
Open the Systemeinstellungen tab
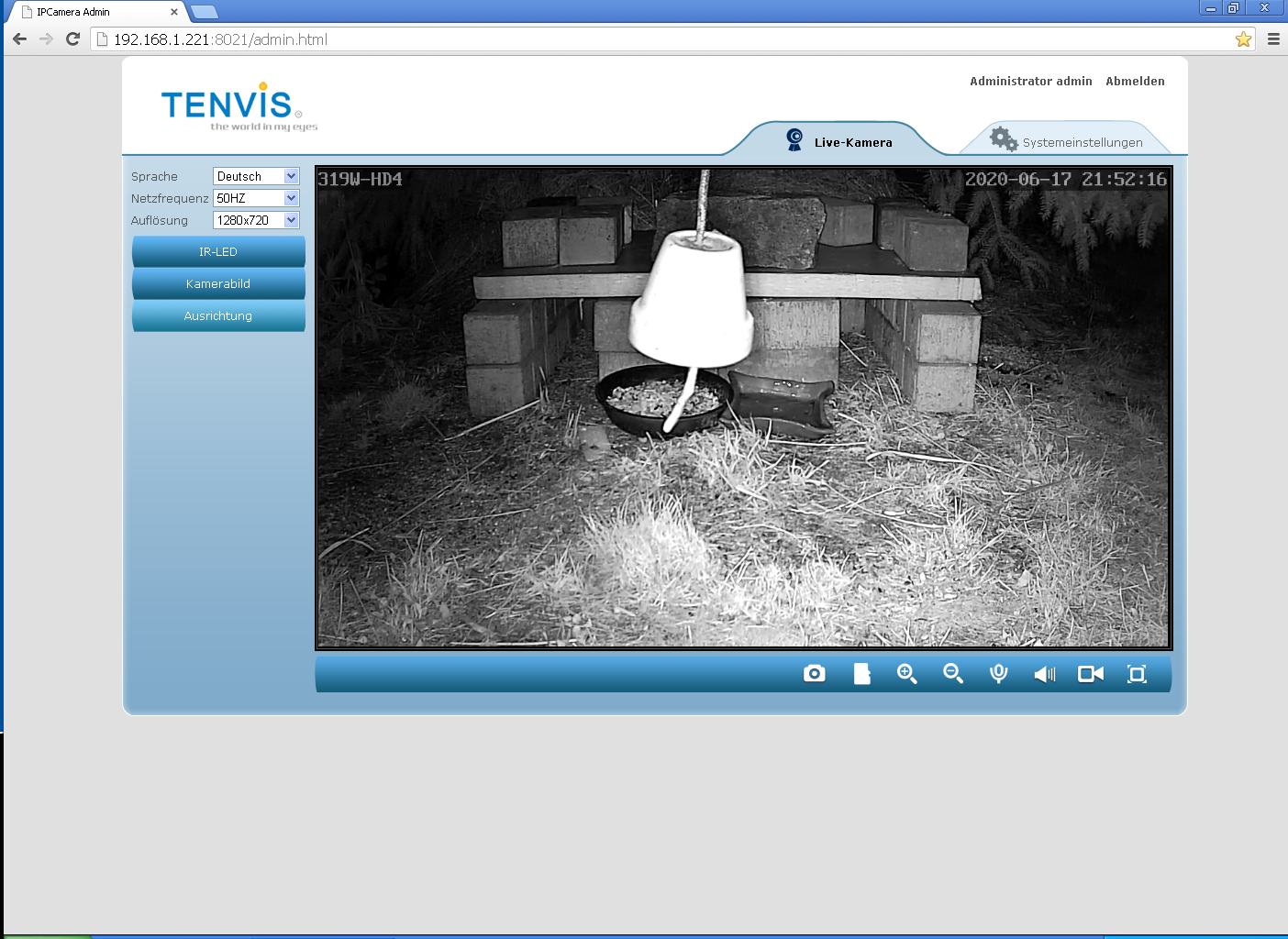1067,142
